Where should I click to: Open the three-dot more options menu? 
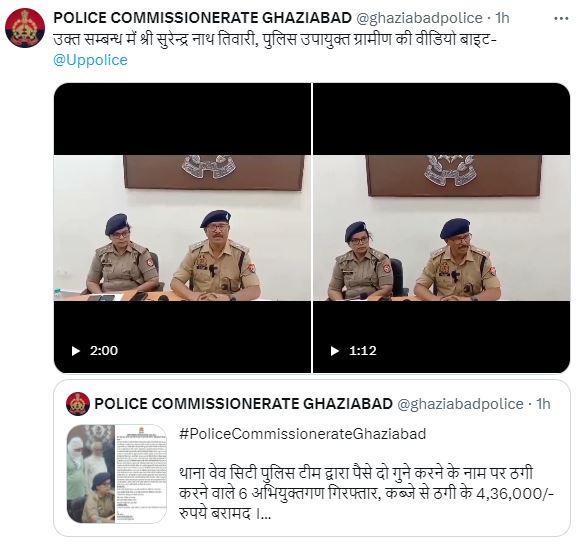[561, 18]
